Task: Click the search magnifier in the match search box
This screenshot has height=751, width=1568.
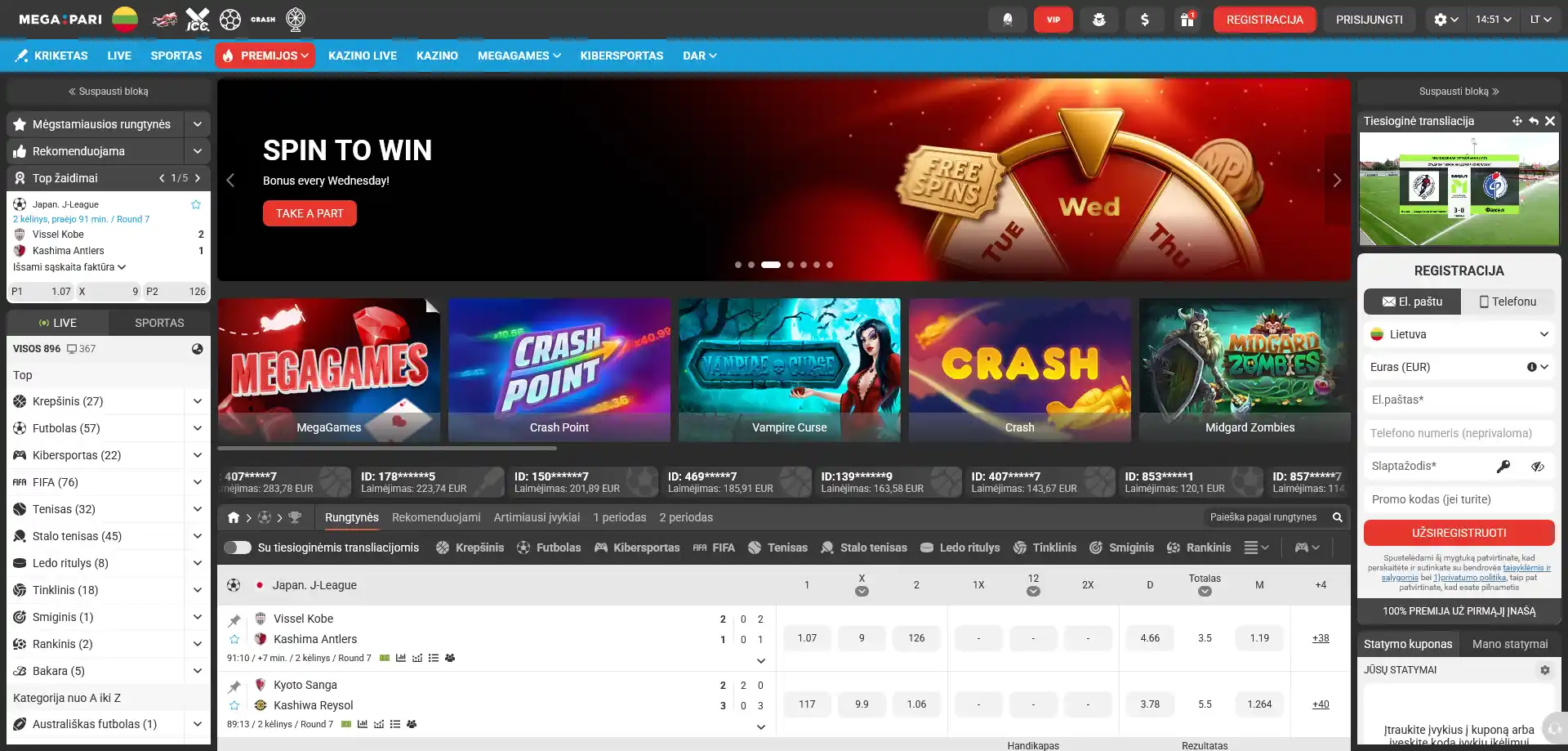Action: tap(1338, 517)
